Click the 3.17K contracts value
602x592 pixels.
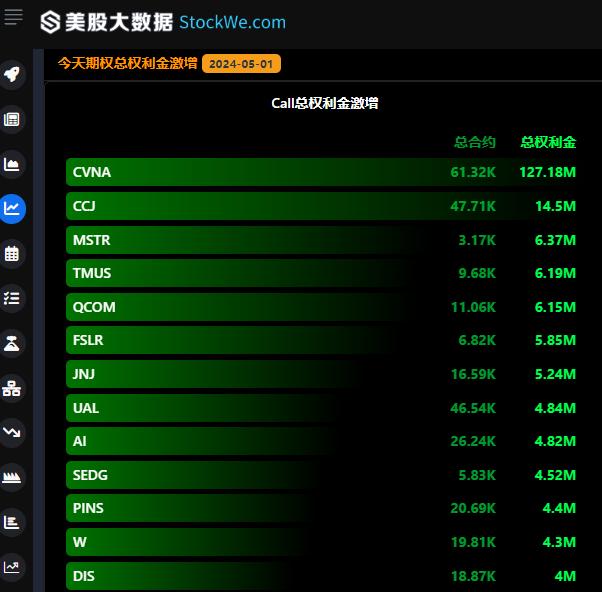477,240
